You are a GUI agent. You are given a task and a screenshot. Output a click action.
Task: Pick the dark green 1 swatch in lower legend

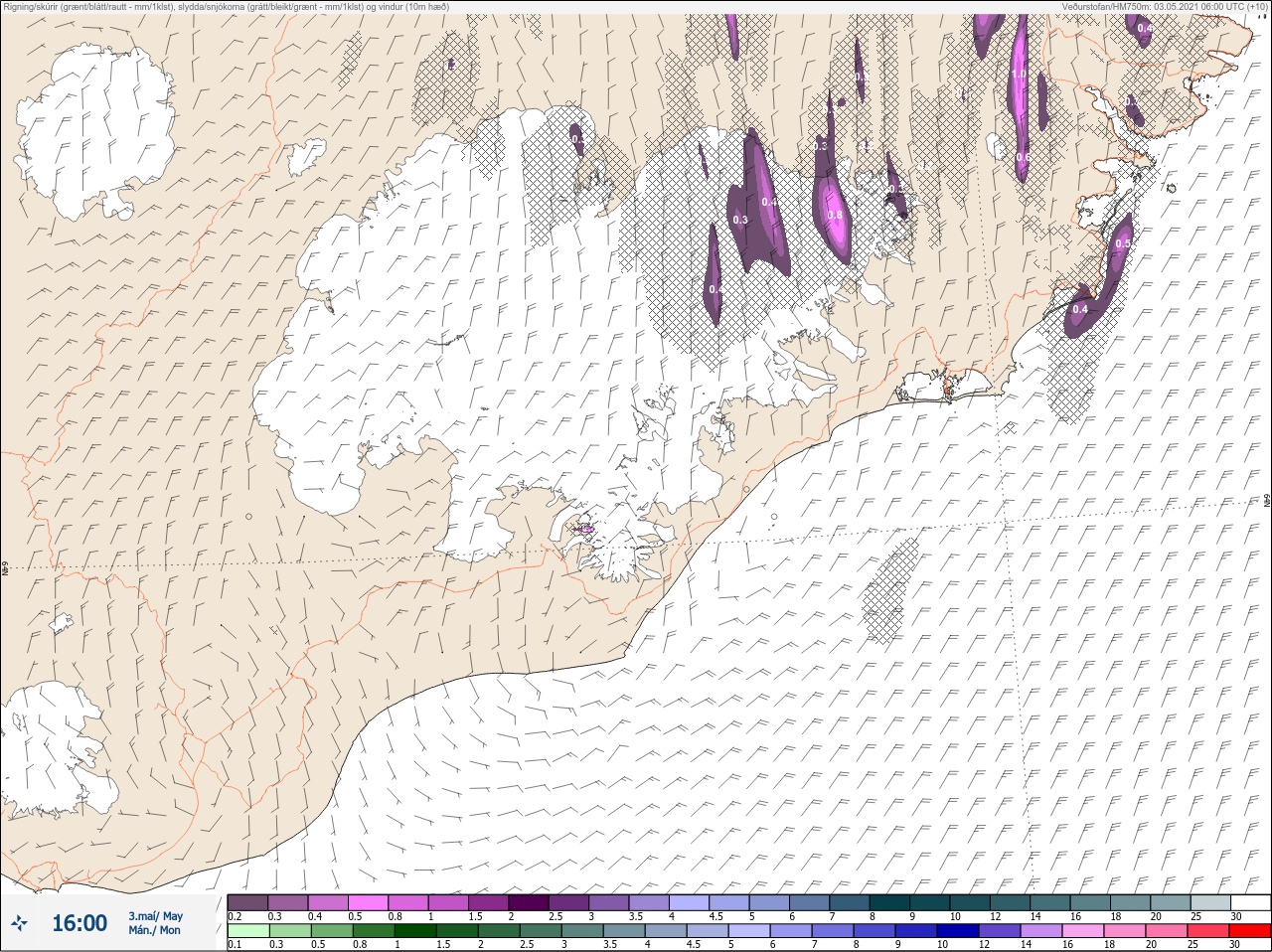413,931
